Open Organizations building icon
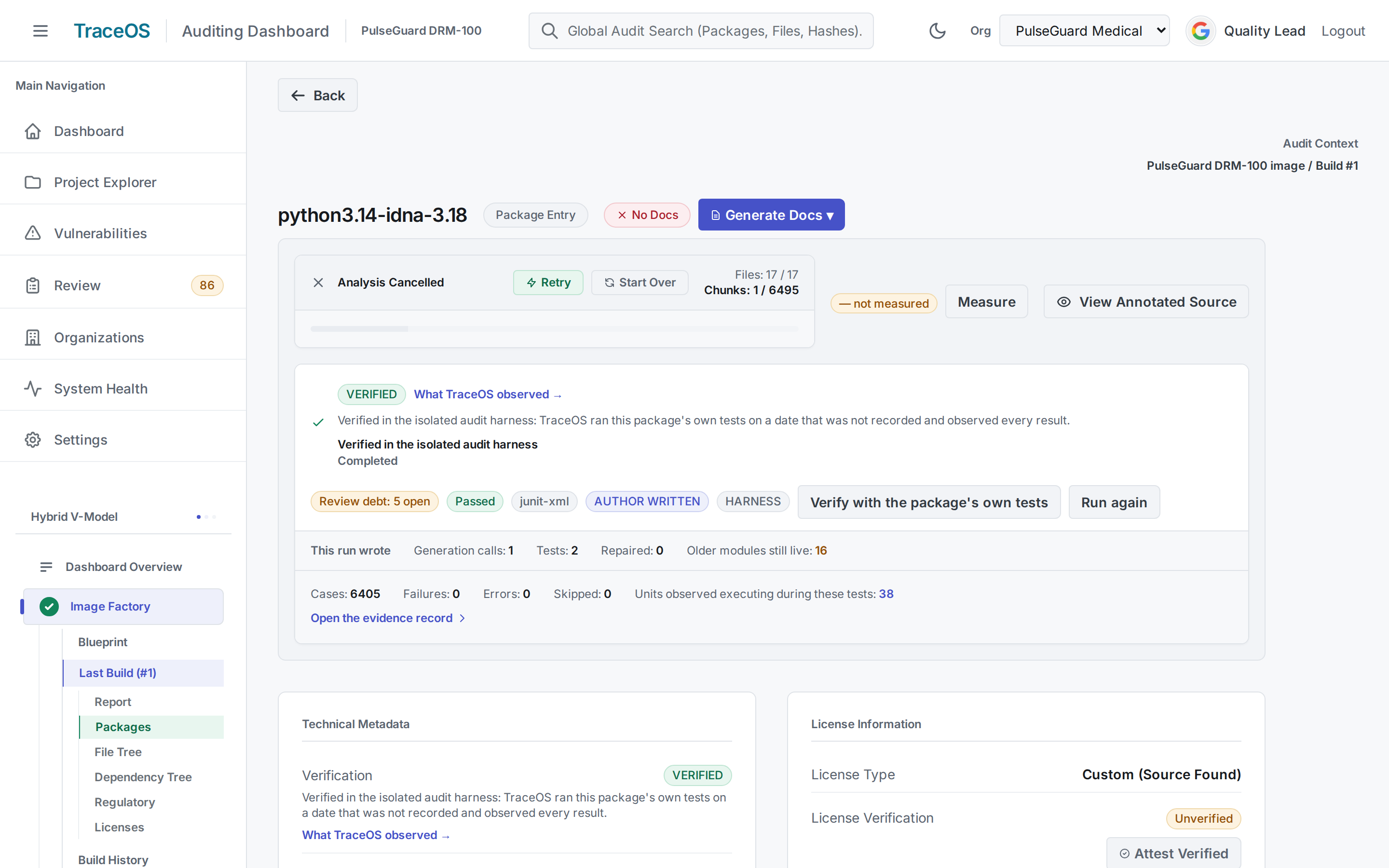 coord(33,338)
